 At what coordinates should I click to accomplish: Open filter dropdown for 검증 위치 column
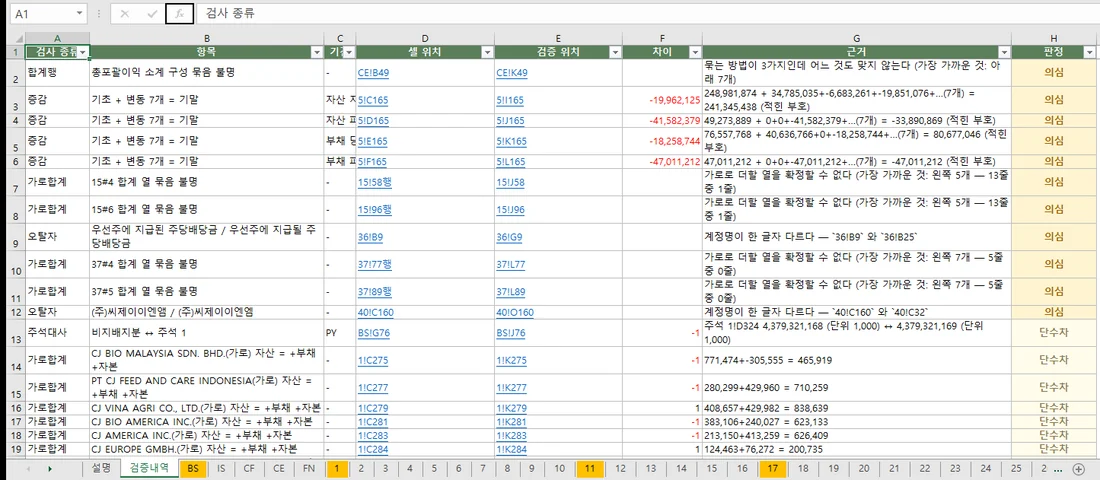615,52
